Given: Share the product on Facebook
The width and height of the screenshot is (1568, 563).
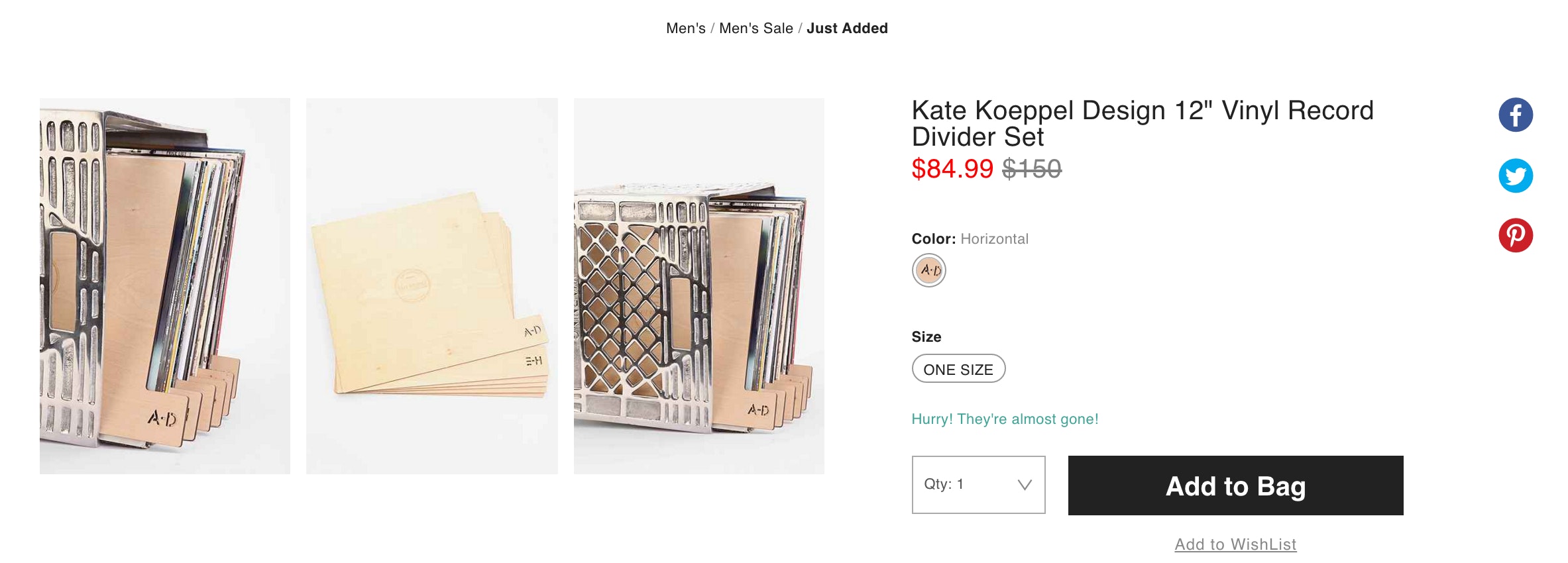Looking at the screenshot, I should coord(1516,115).
